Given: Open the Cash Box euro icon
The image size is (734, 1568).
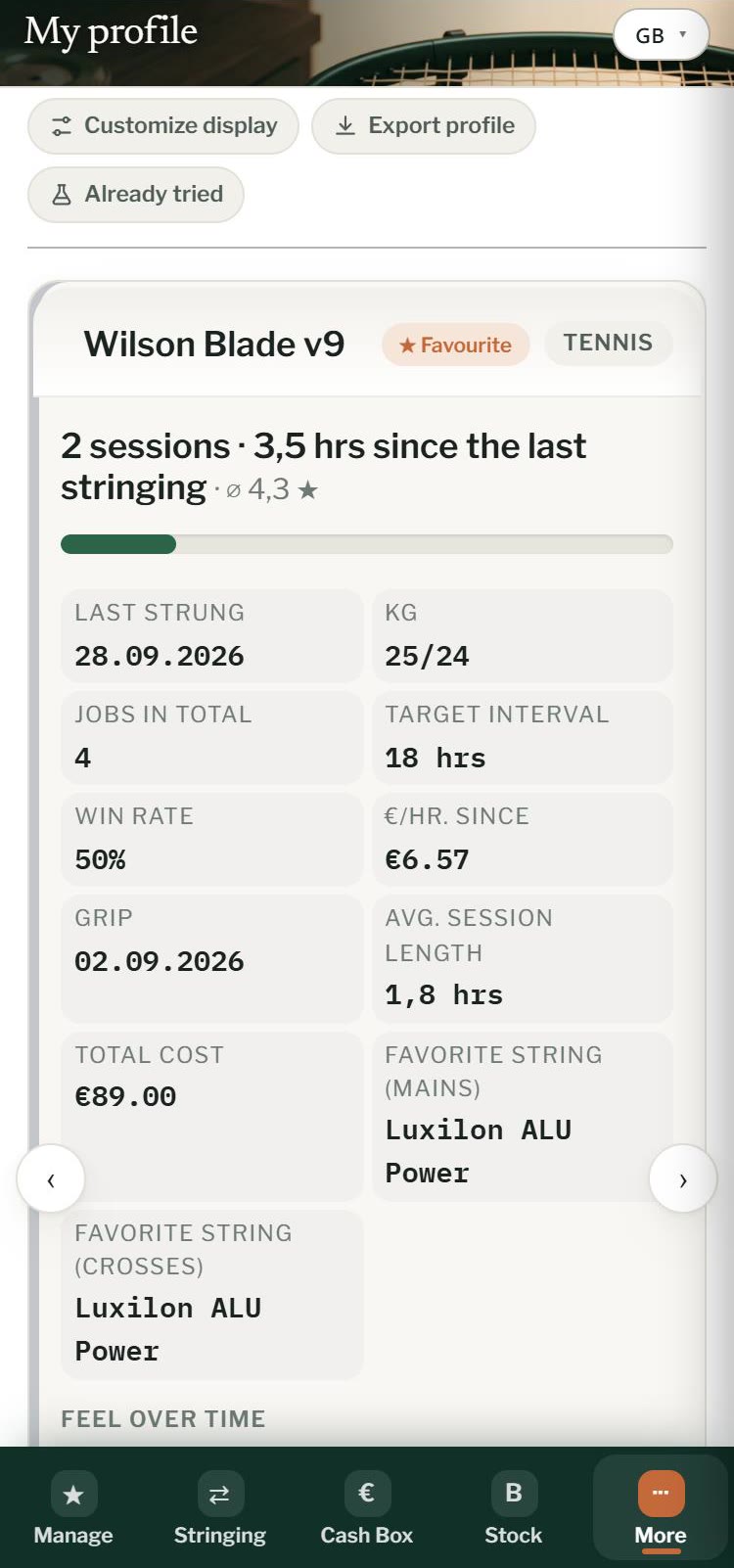Looking at the screenshot, I should 367,1494.
